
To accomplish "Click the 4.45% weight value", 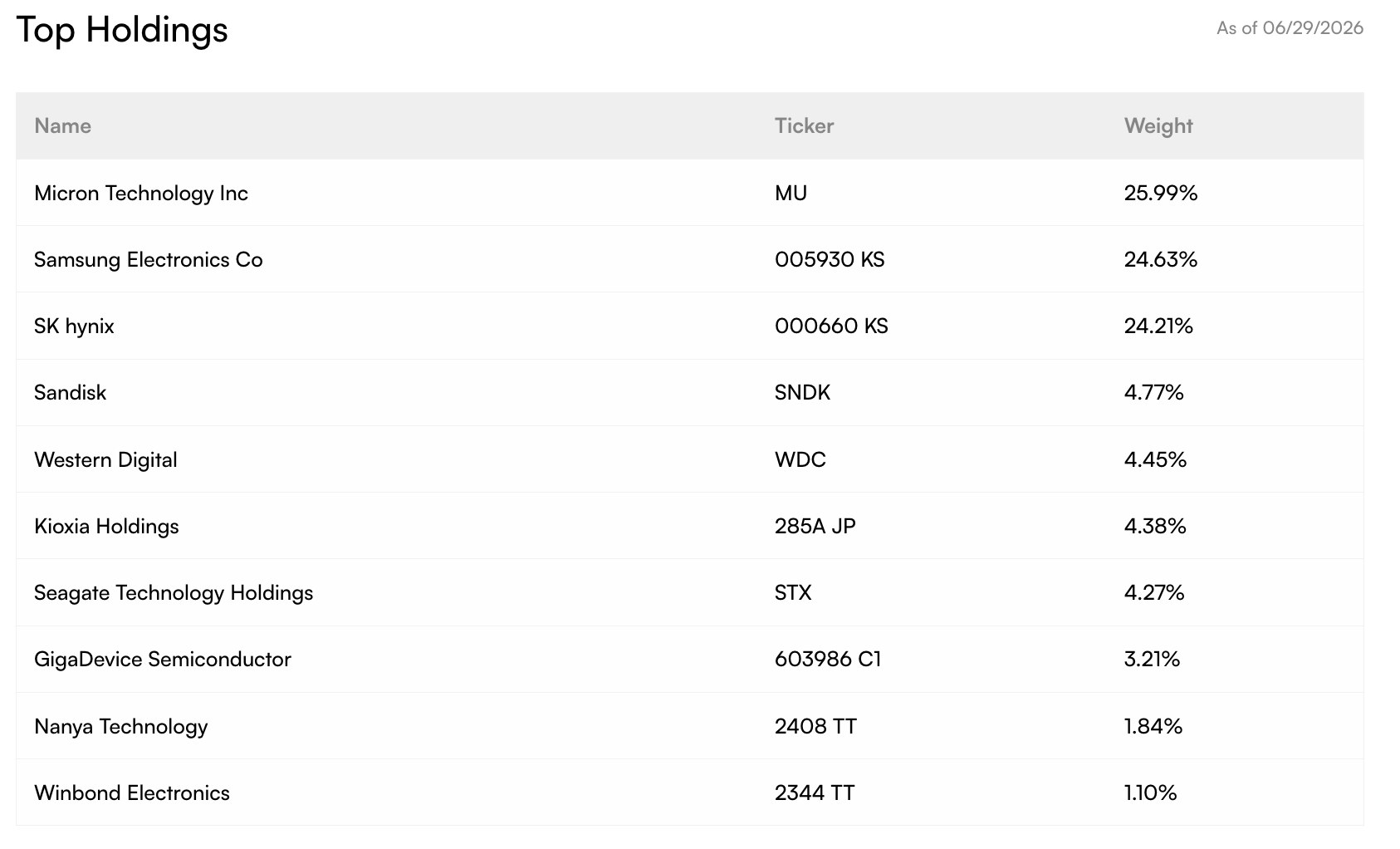I will [1155, 459].
